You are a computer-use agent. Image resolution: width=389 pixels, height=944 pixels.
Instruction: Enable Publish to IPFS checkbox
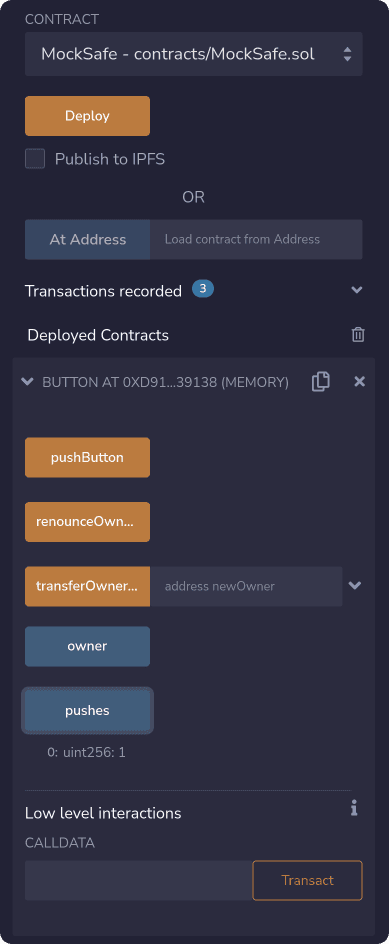click(35, 159)
